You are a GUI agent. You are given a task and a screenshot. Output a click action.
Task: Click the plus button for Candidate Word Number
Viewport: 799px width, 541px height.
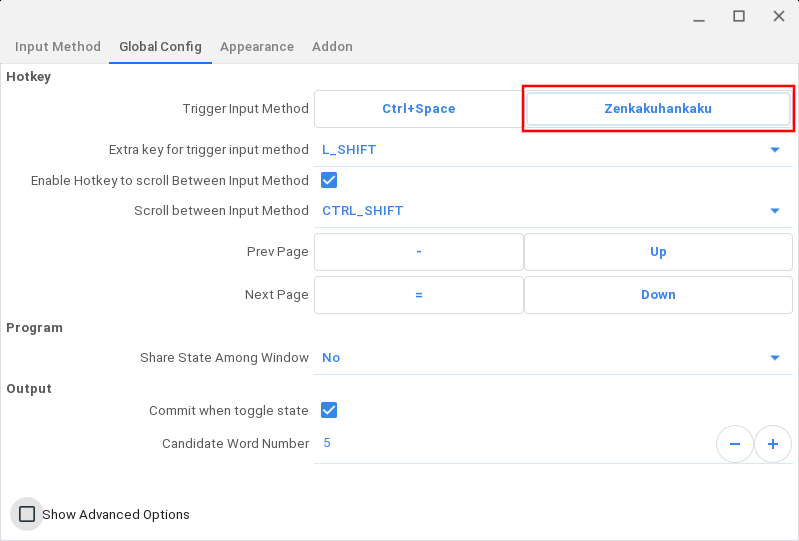[x=773, y=444]
